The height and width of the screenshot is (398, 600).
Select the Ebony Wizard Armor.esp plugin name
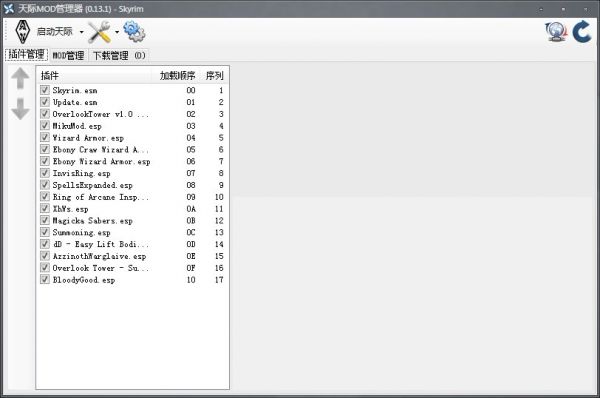101,161
